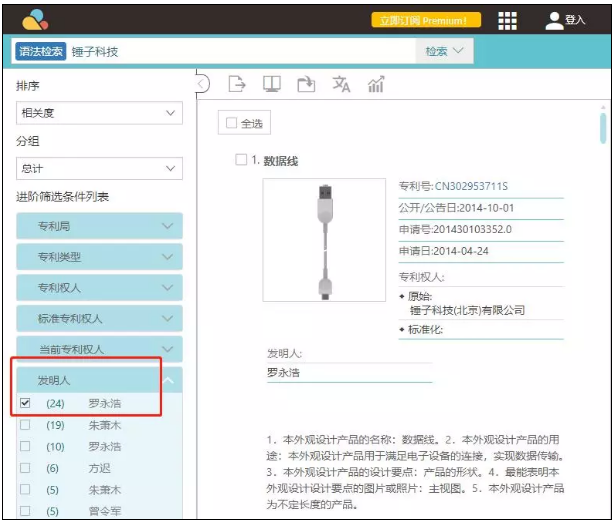Screen dimensions: 614x521
Task: Collapse the left filter panel arrow
Action: coord(203,84)
